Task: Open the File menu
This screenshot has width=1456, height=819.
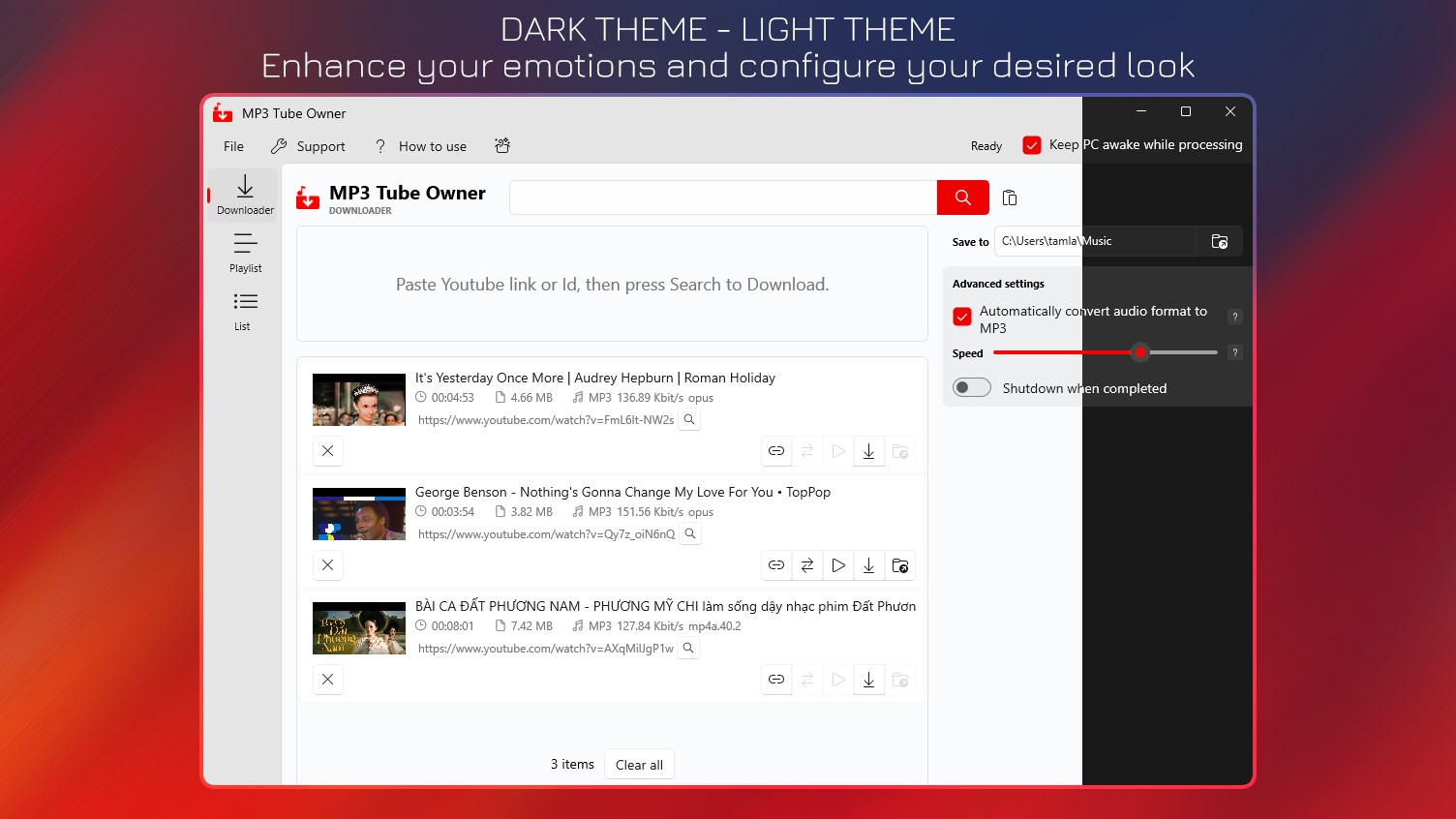Action: [x=232, y=146]
